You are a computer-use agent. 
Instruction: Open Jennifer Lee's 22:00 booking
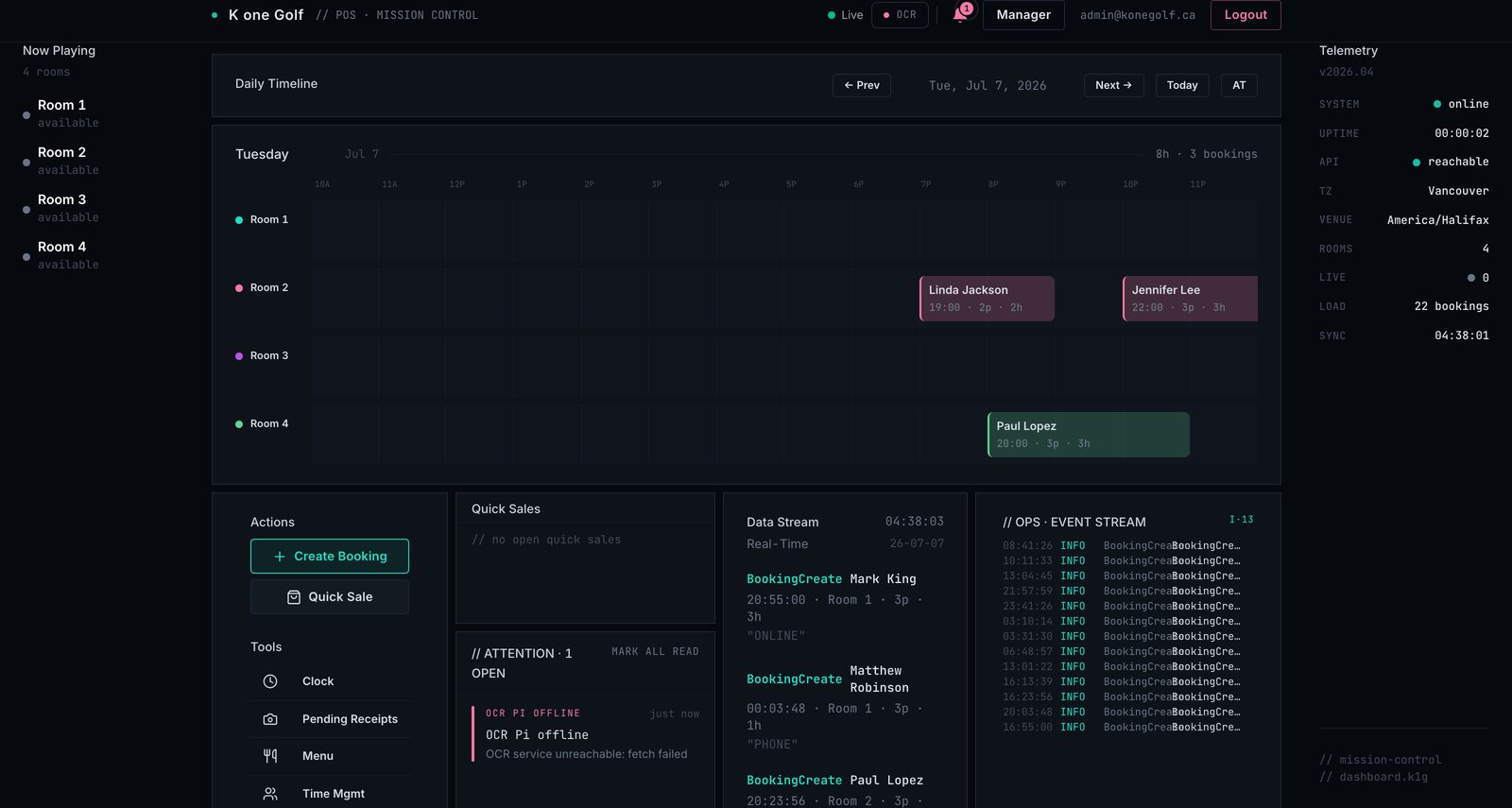(x=1190, y=299)
